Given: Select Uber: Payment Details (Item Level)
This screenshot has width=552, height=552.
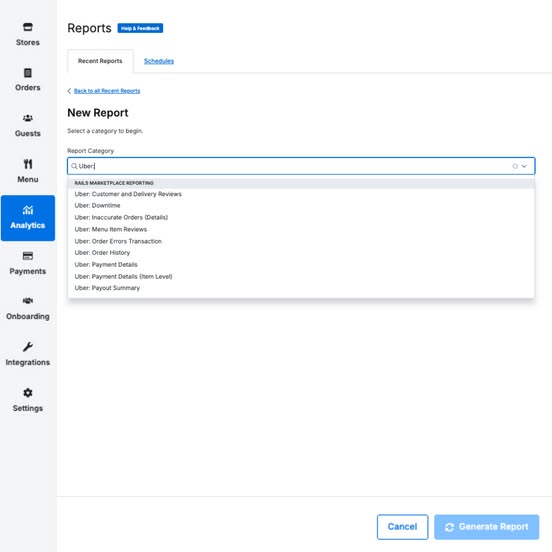Looking at the screenshot, I should (301, 276).
